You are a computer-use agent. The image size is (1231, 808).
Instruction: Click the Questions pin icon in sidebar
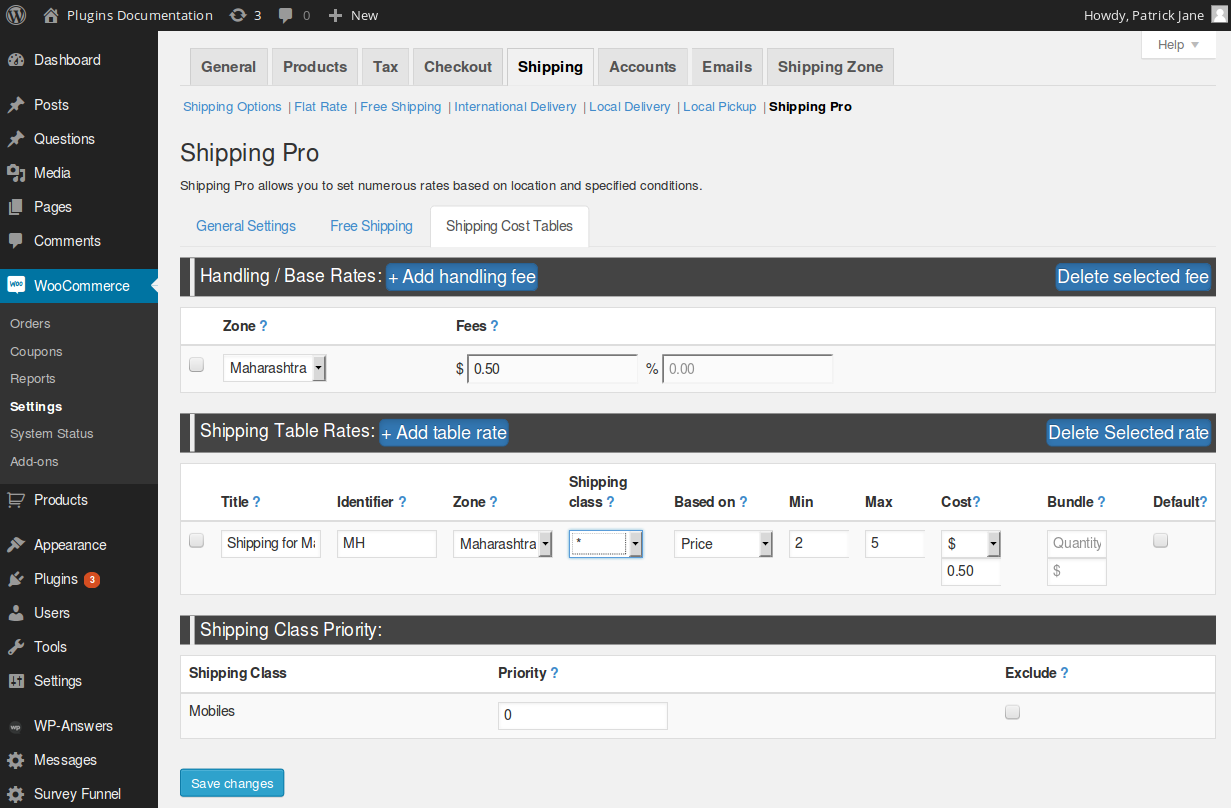point(16,139)
